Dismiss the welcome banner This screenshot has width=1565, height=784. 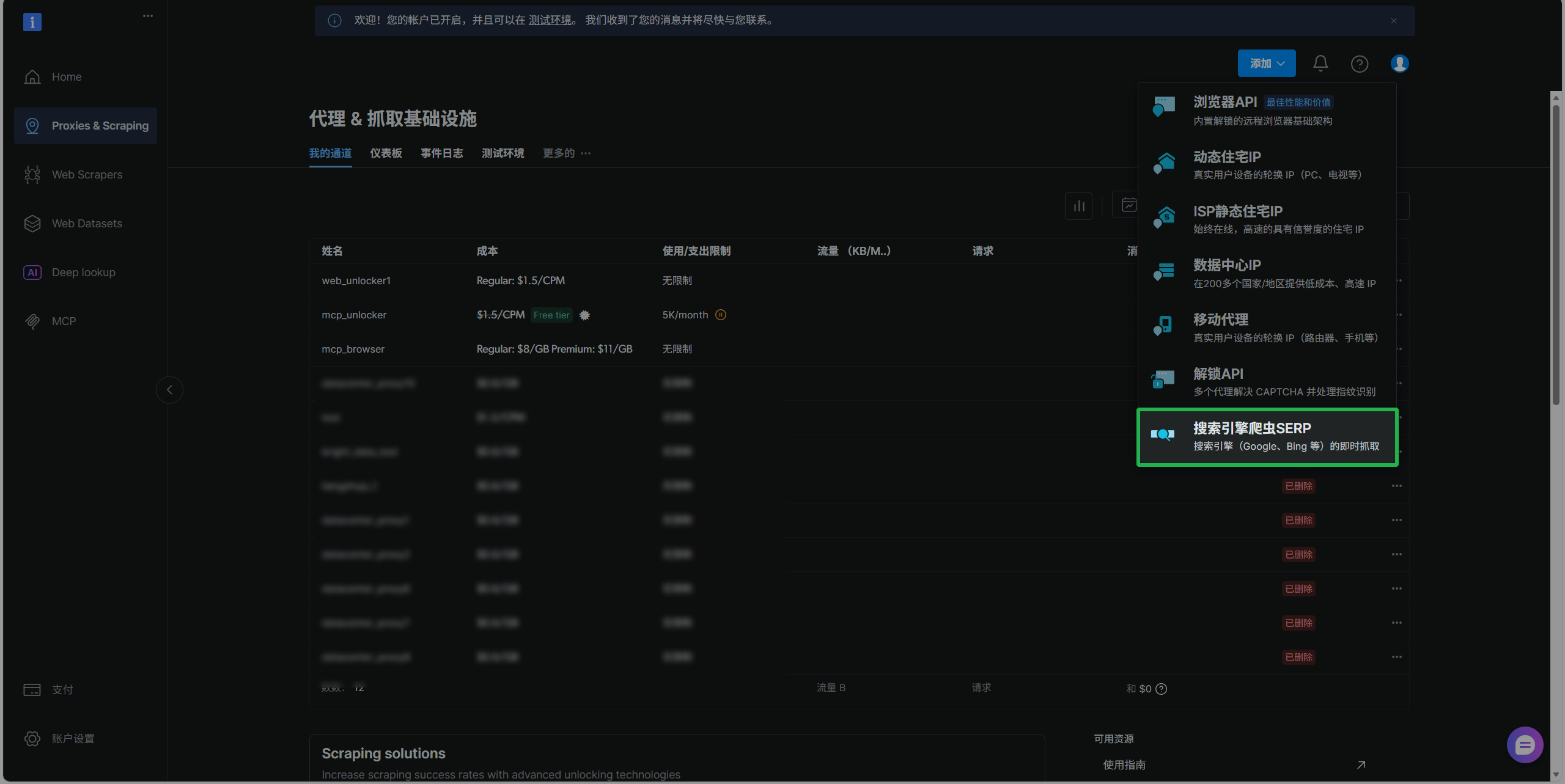(1394, 21)
